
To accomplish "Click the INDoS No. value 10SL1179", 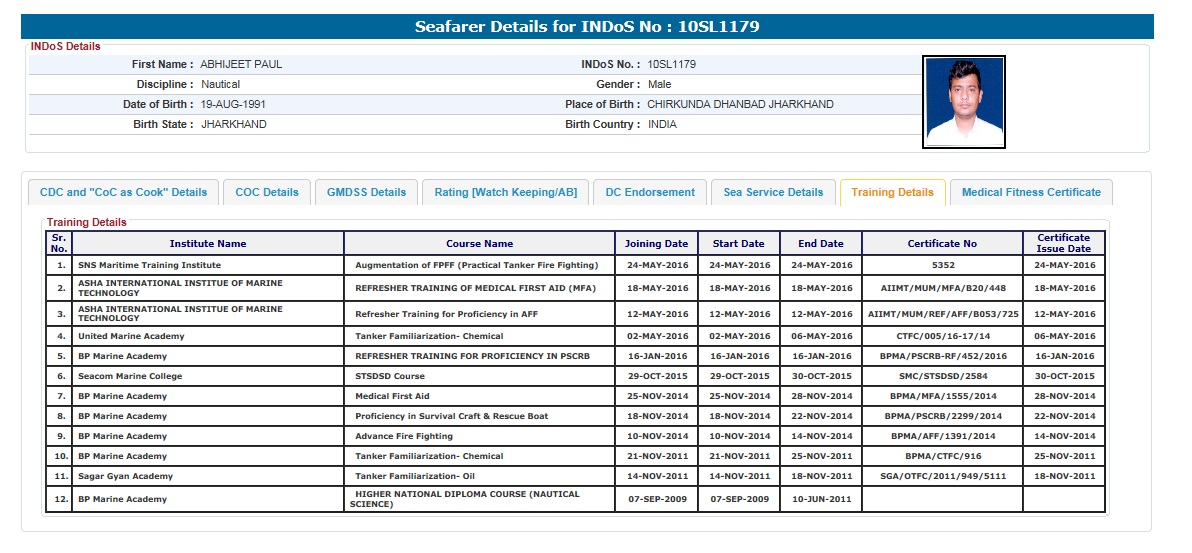I will 671,64.
